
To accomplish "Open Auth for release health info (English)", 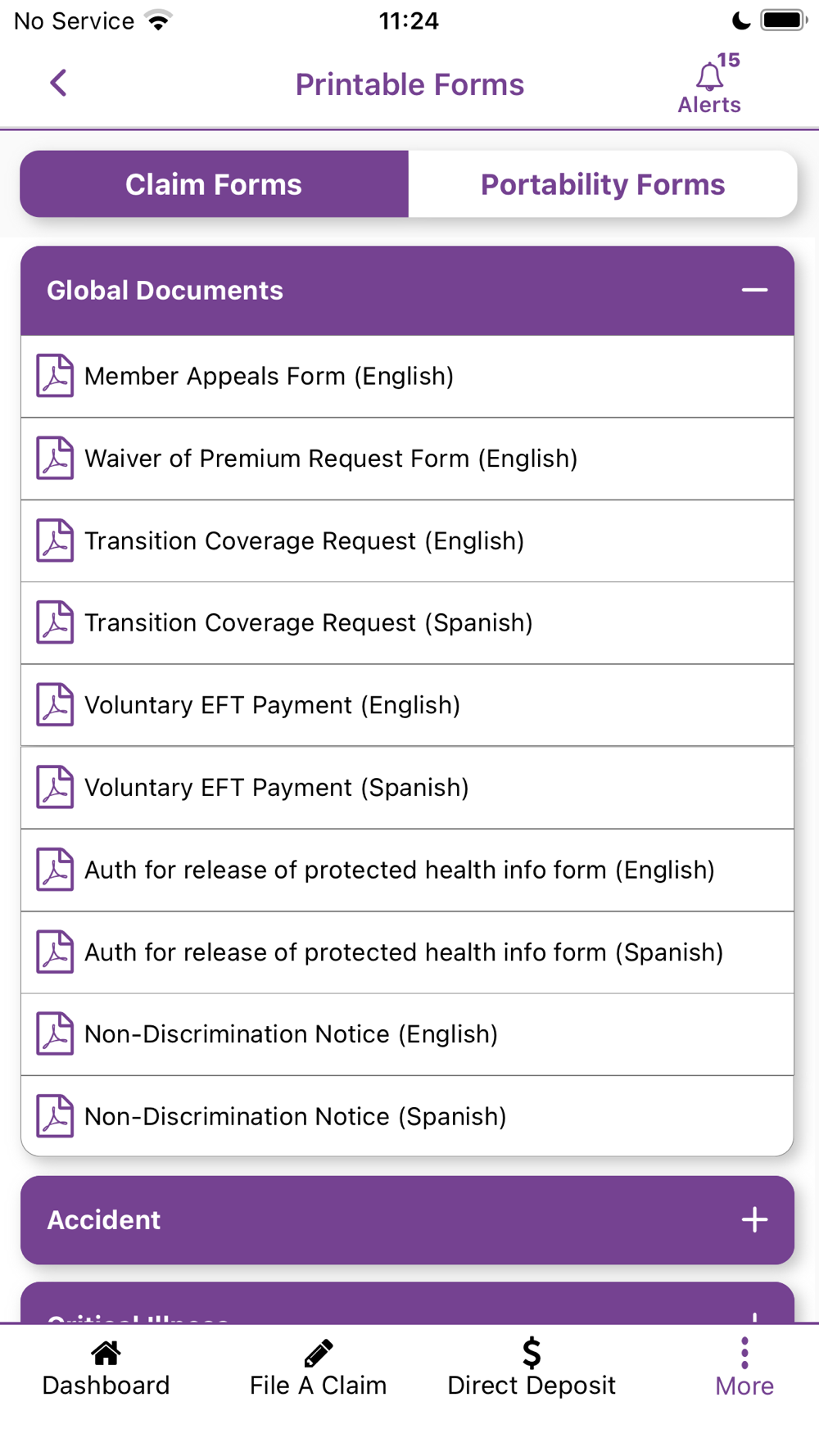I will pos(400,870).
